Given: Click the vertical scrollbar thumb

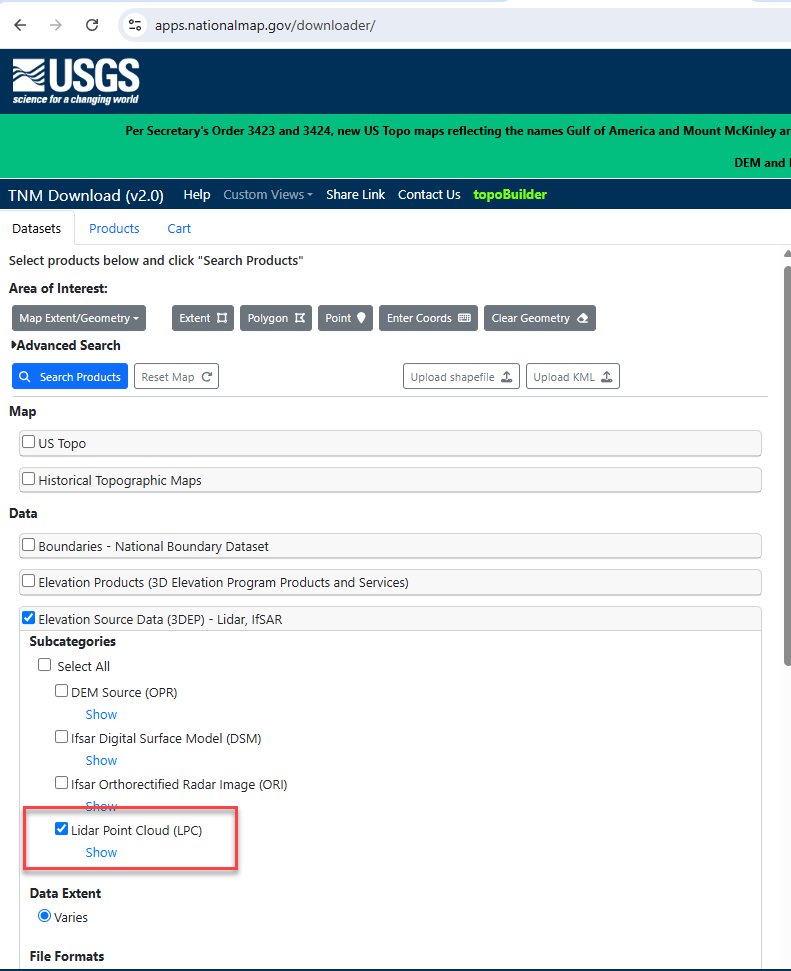Looking at the screenshot, I should tap(787, 464).
